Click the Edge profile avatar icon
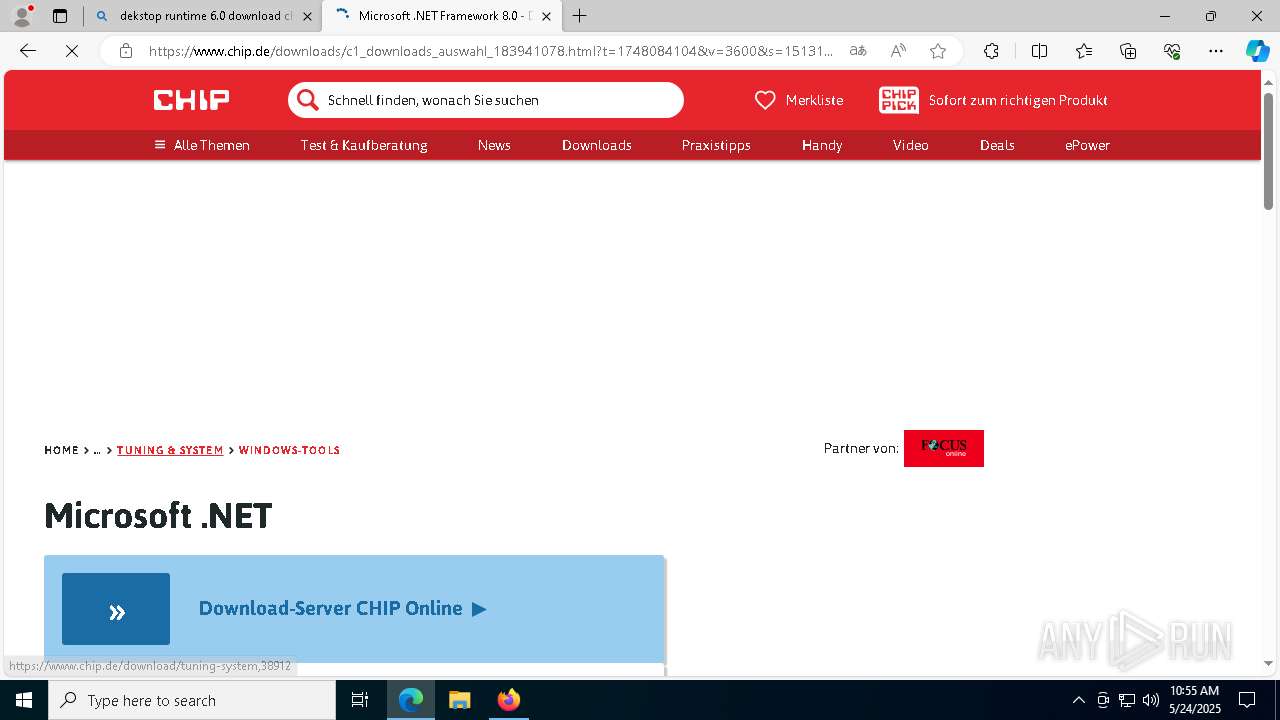The width and height of the screenshot is (1280, 720). (22, 16)
